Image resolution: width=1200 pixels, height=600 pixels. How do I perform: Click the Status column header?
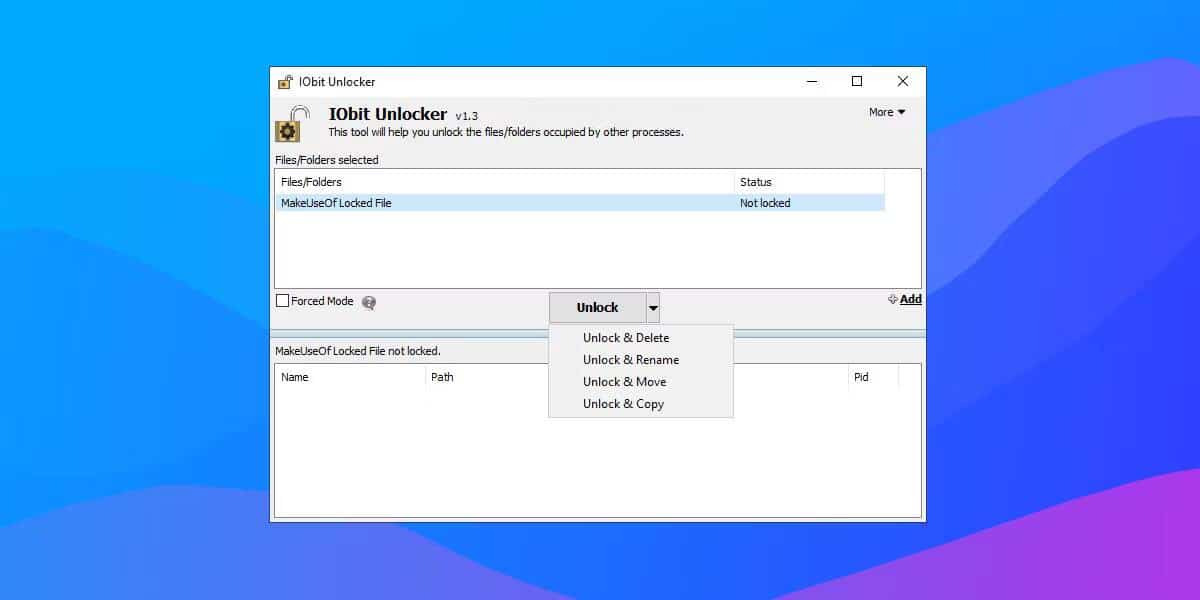[x=809, y=182]
